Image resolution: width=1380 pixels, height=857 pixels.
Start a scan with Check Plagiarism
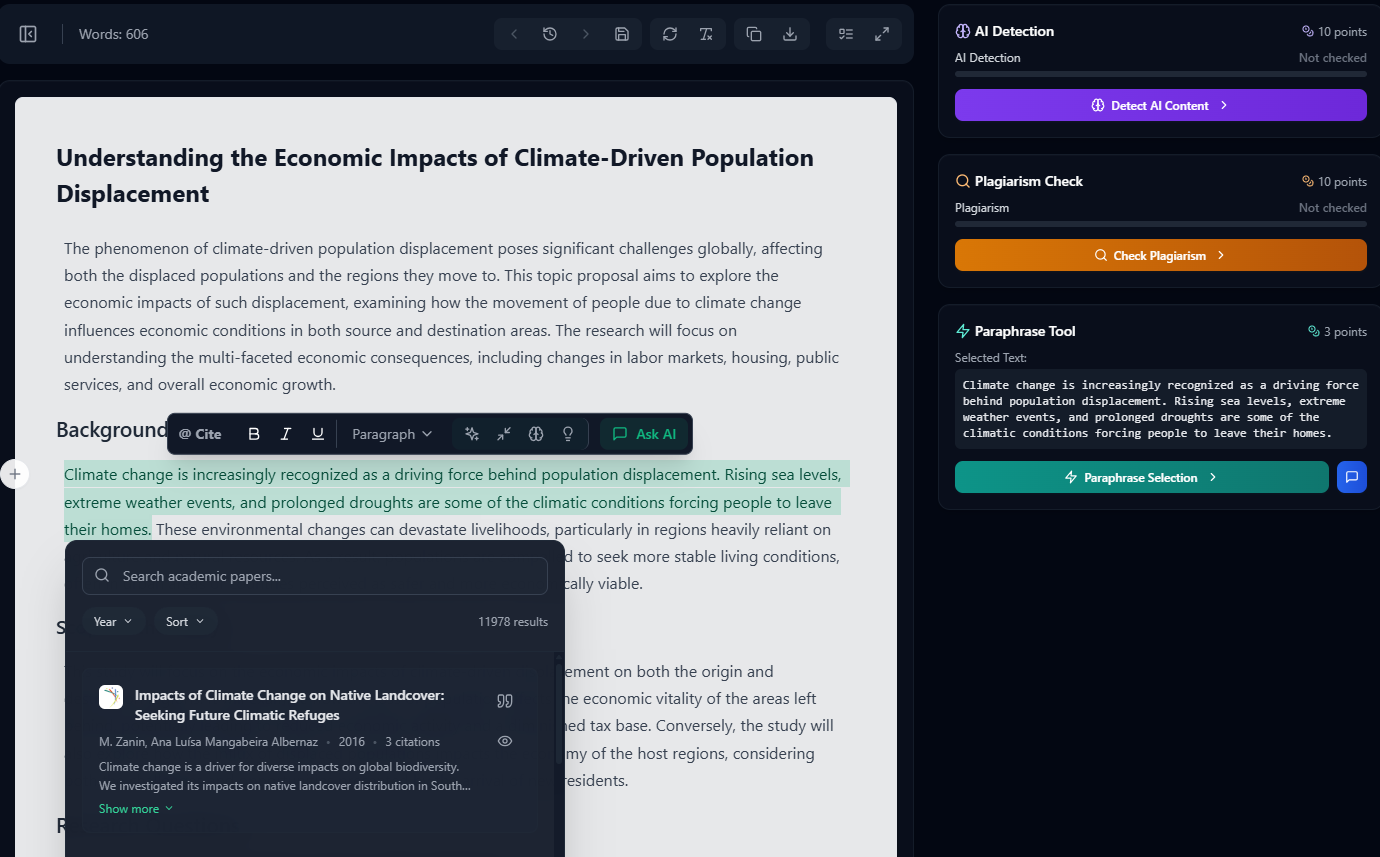(1160, 255)
